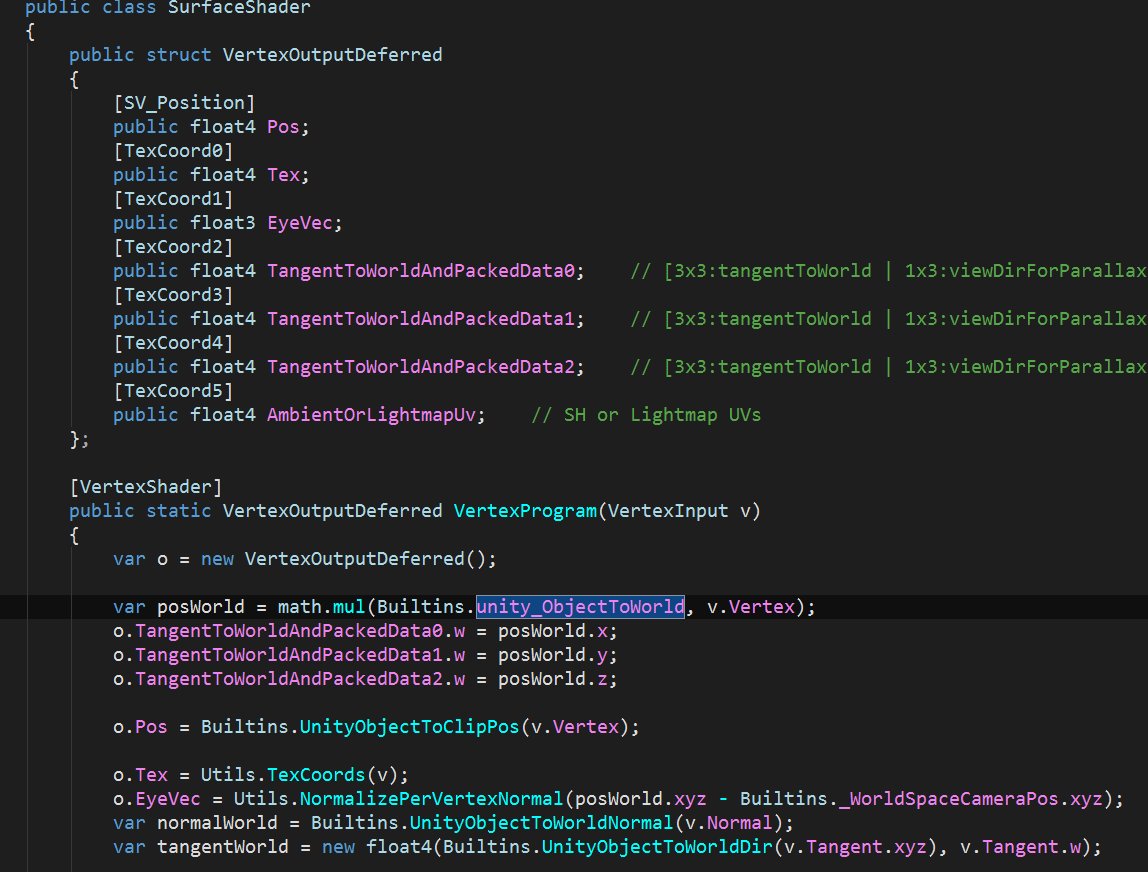Click the [TexCoord3] attribute
Image resolution: width=1148 pixels, height=872 pixels.
point(173,295)
